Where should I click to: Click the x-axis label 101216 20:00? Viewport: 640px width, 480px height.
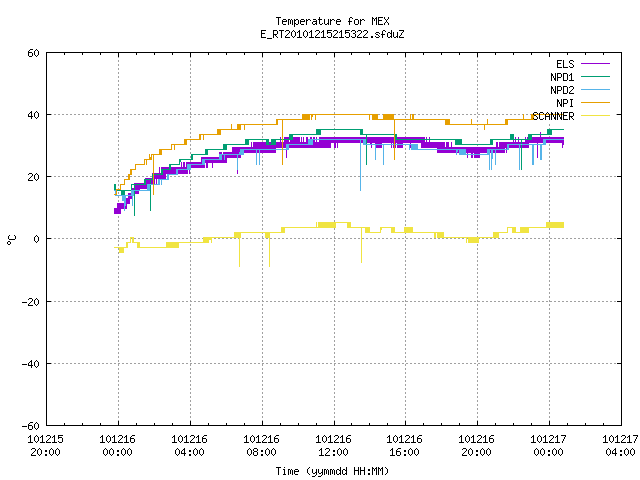coord(476,446)
